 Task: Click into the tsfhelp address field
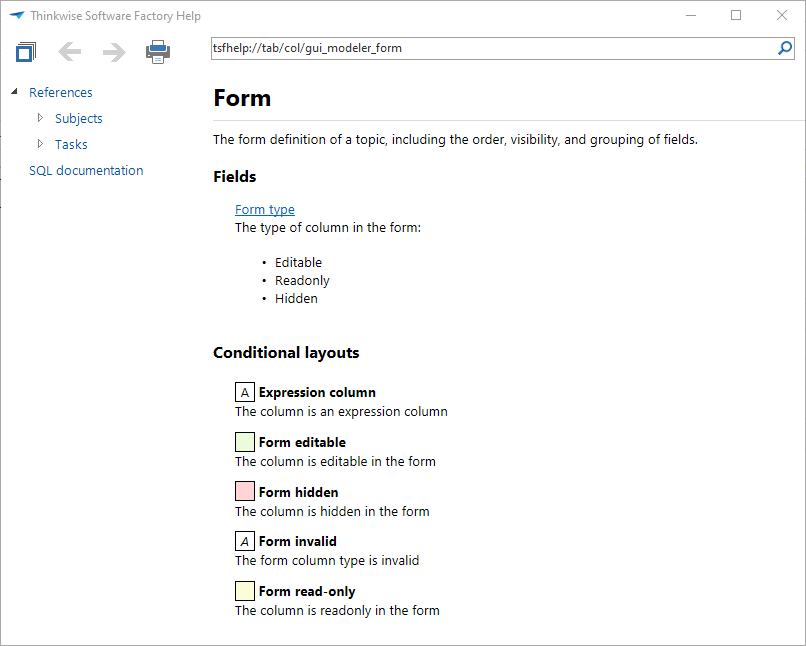click(490, 48)
